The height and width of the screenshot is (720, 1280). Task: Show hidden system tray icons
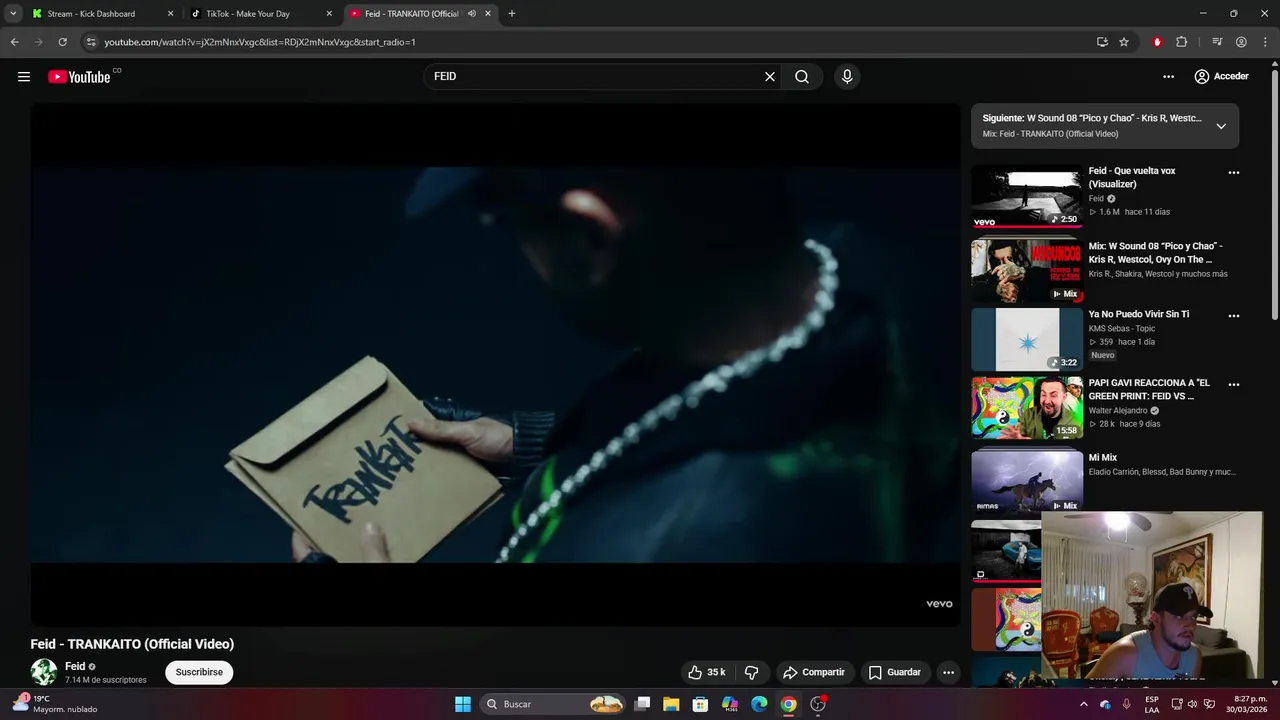[x=1083, y=704]
